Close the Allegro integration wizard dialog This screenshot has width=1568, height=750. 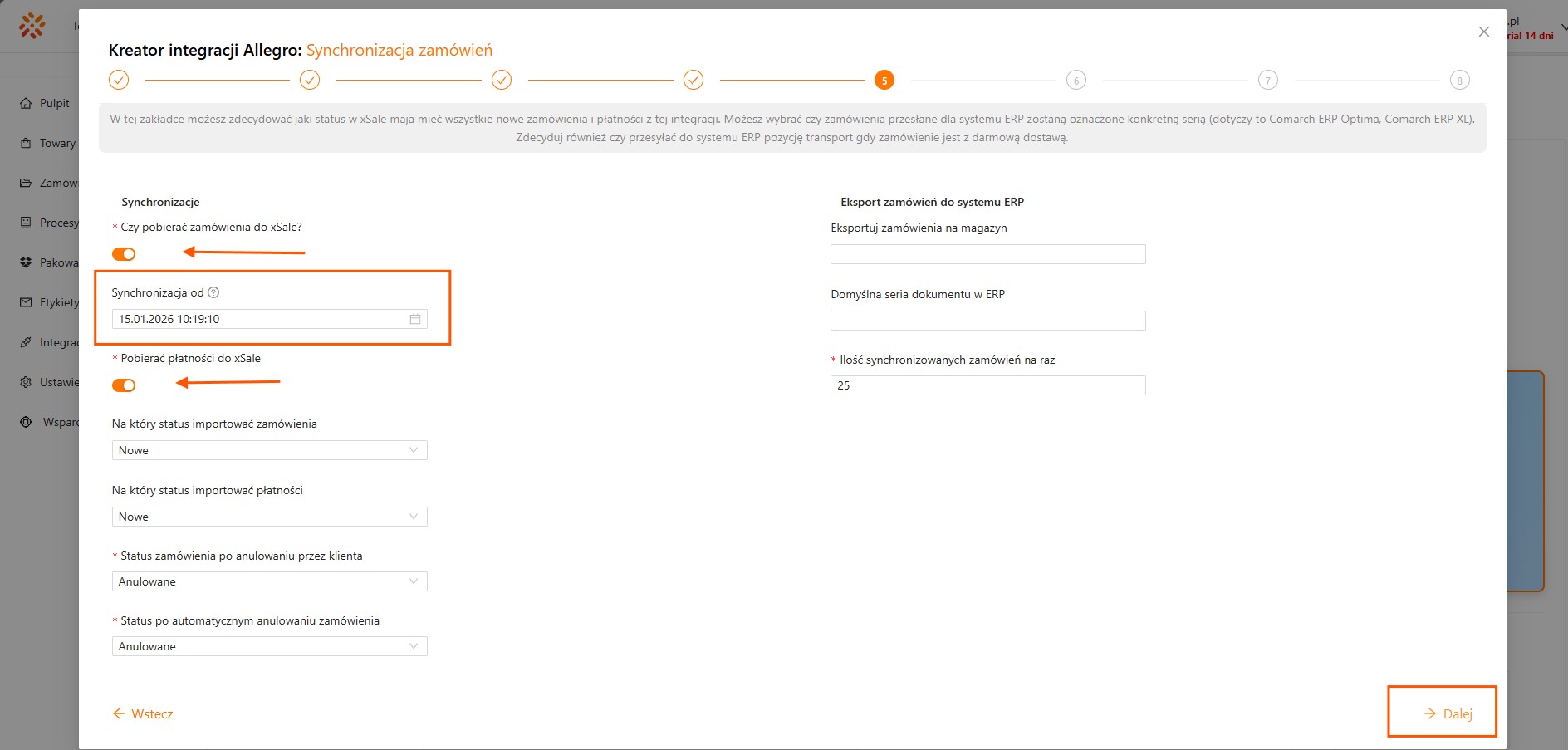[x=1483, y=32]
